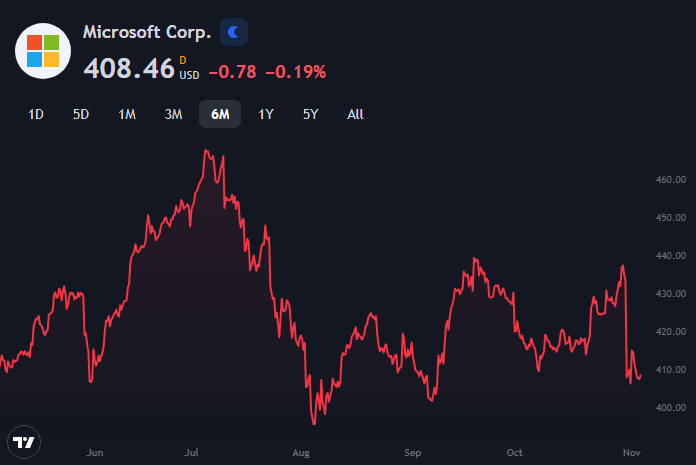The image size is (696, 465).
Task: Switch to the 1M range
Action: point(127,114)
